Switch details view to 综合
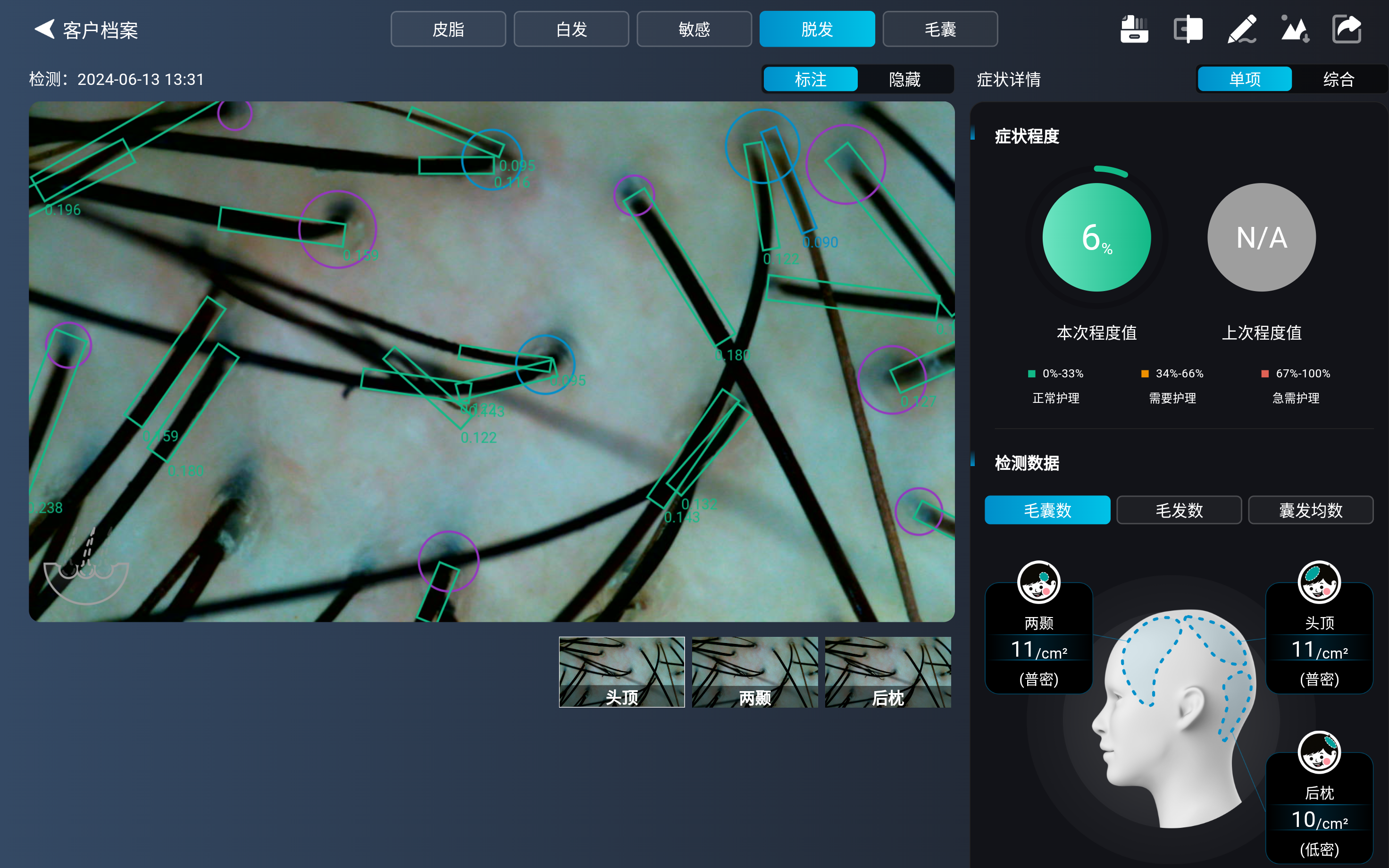 tap(1339, 79)
